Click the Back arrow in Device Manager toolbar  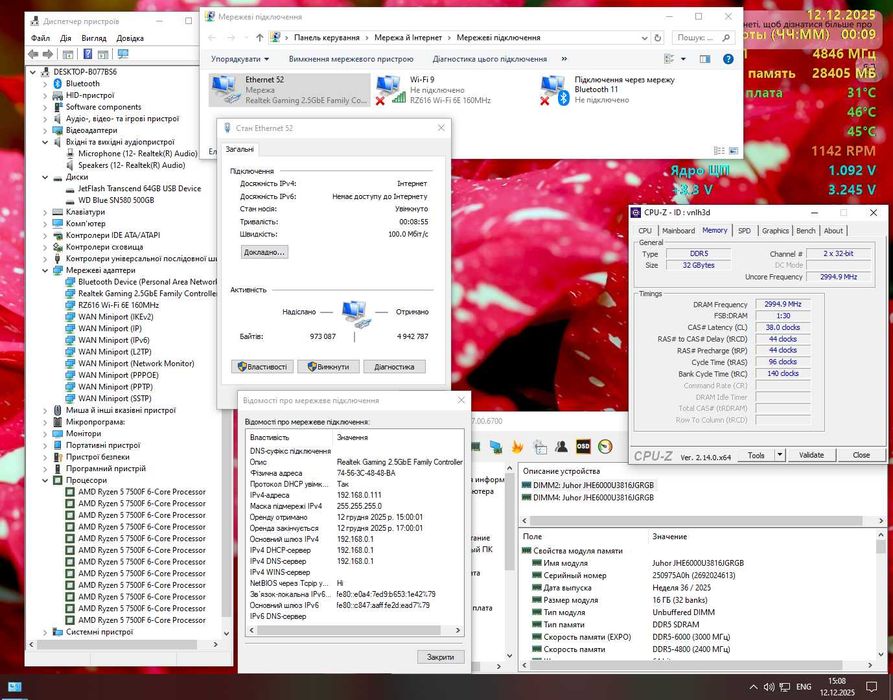pos(33,54)
